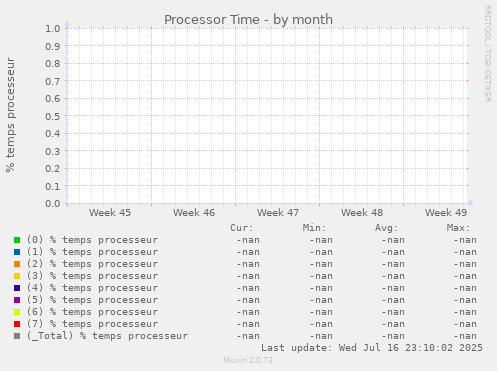Select the '(0) % temps processeur' legend label
Screen dimensions: 497x371
pyautogui.click(x=92, y=240)
